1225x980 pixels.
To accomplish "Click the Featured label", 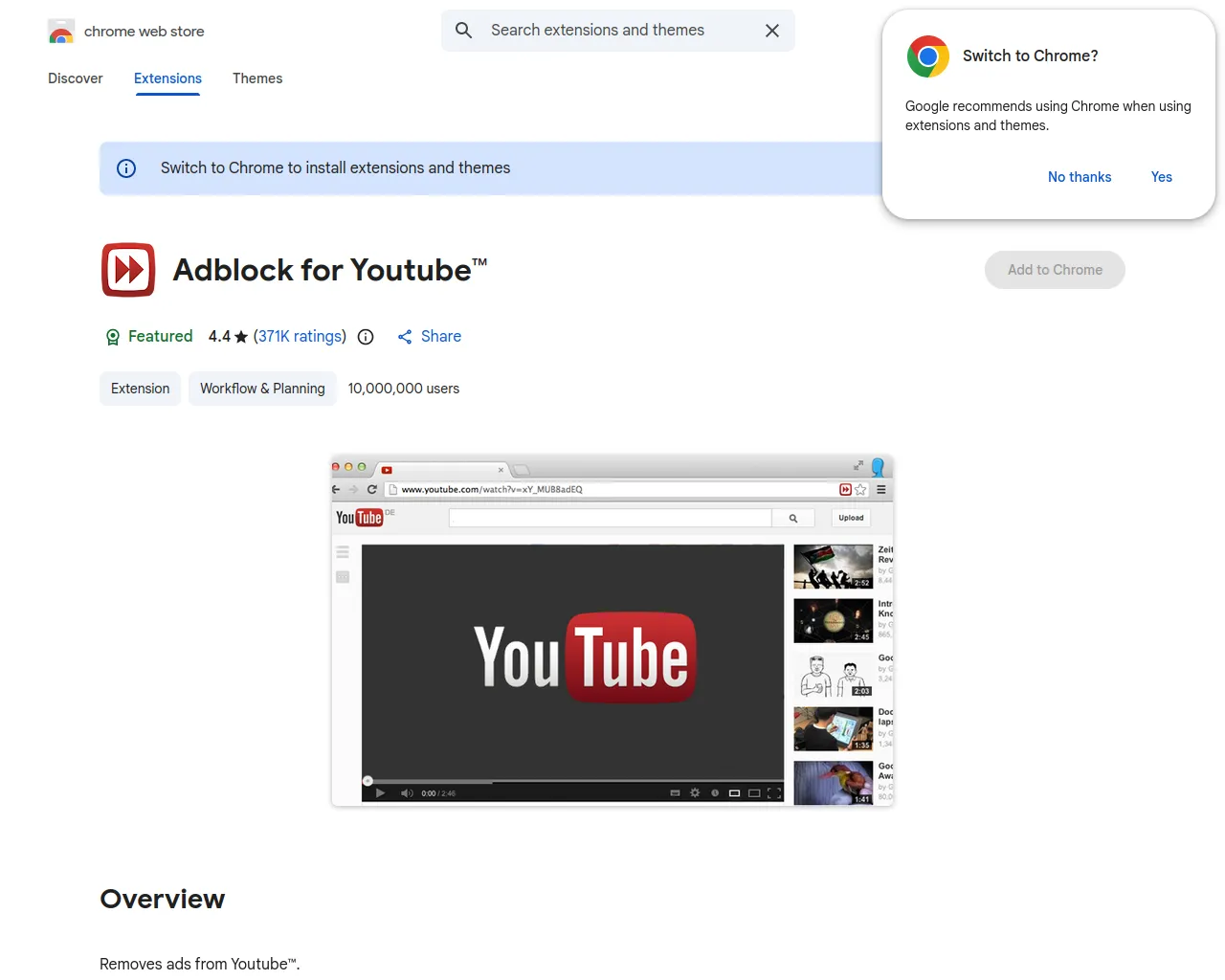I will 161,337.
